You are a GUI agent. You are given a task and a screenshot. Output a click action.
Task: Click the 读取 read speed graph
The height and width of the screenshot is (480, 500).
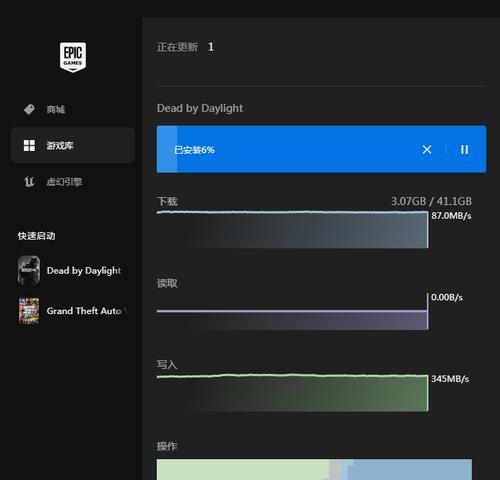coord(293,312)
